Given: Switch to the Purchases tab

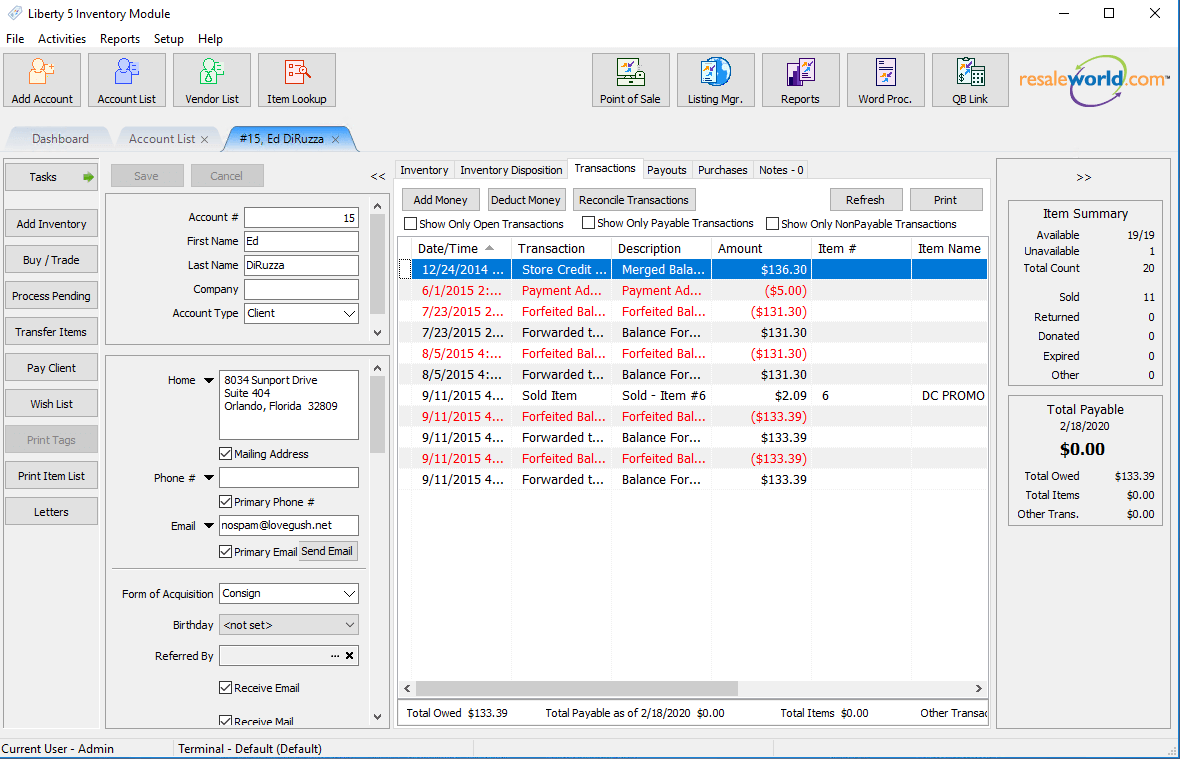Looking at the screenshot, I should pos(722,170).
